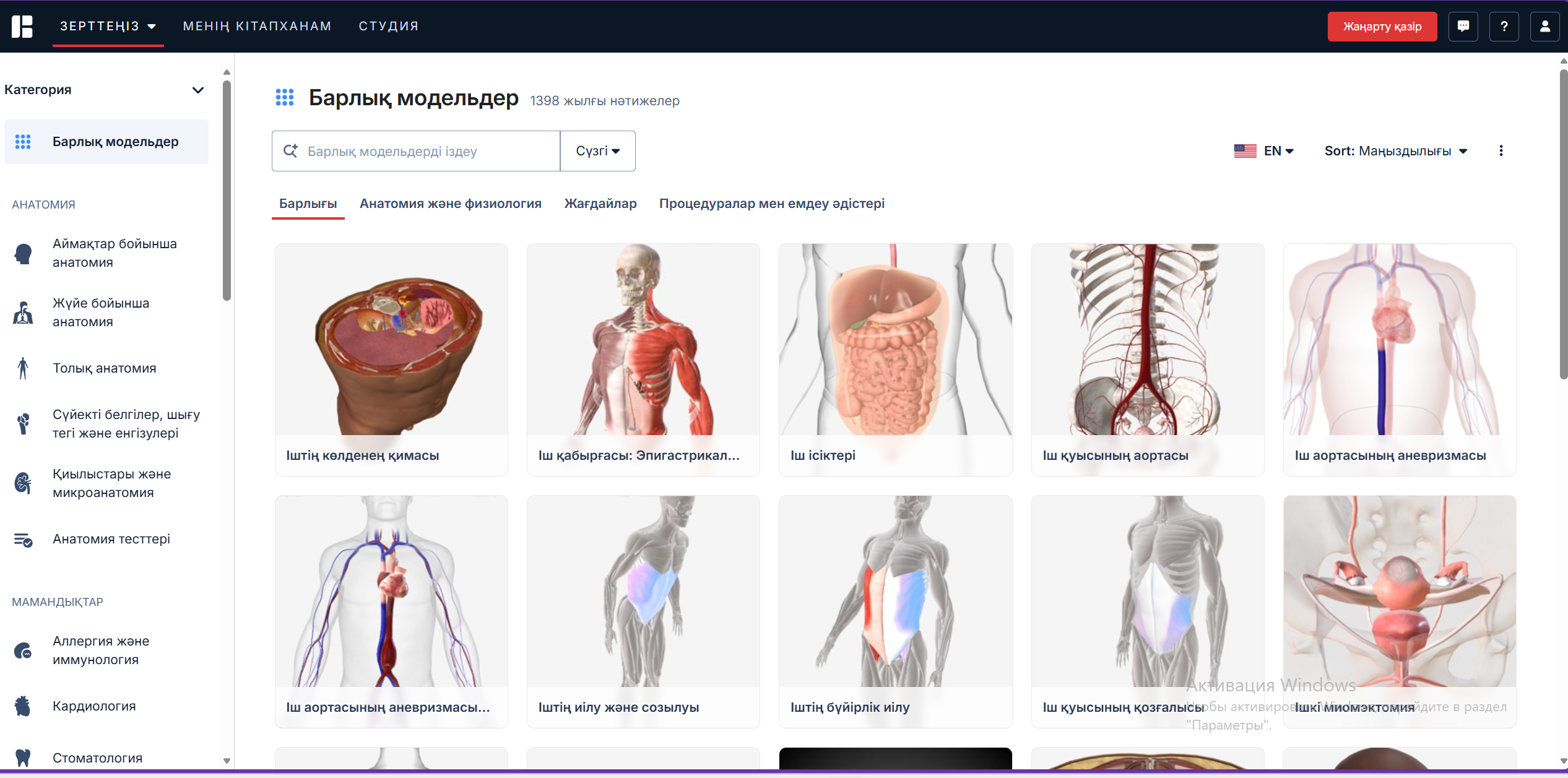Viewport: 1568px width, 778px height.
Task: Open Стоматология tooth category
Action: pyautogui.click(x=97, y=758)
